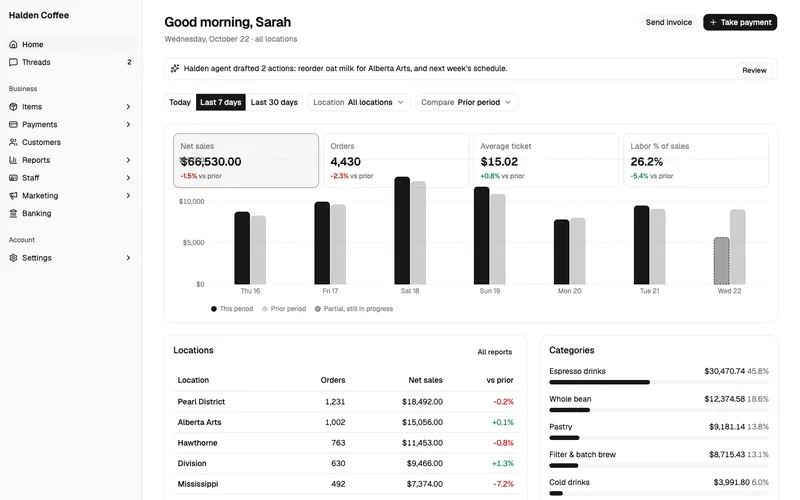The width and height of the screenshot is (800, 500).
Task: Click the Send invoice button
Action: (x=668, y=22)
